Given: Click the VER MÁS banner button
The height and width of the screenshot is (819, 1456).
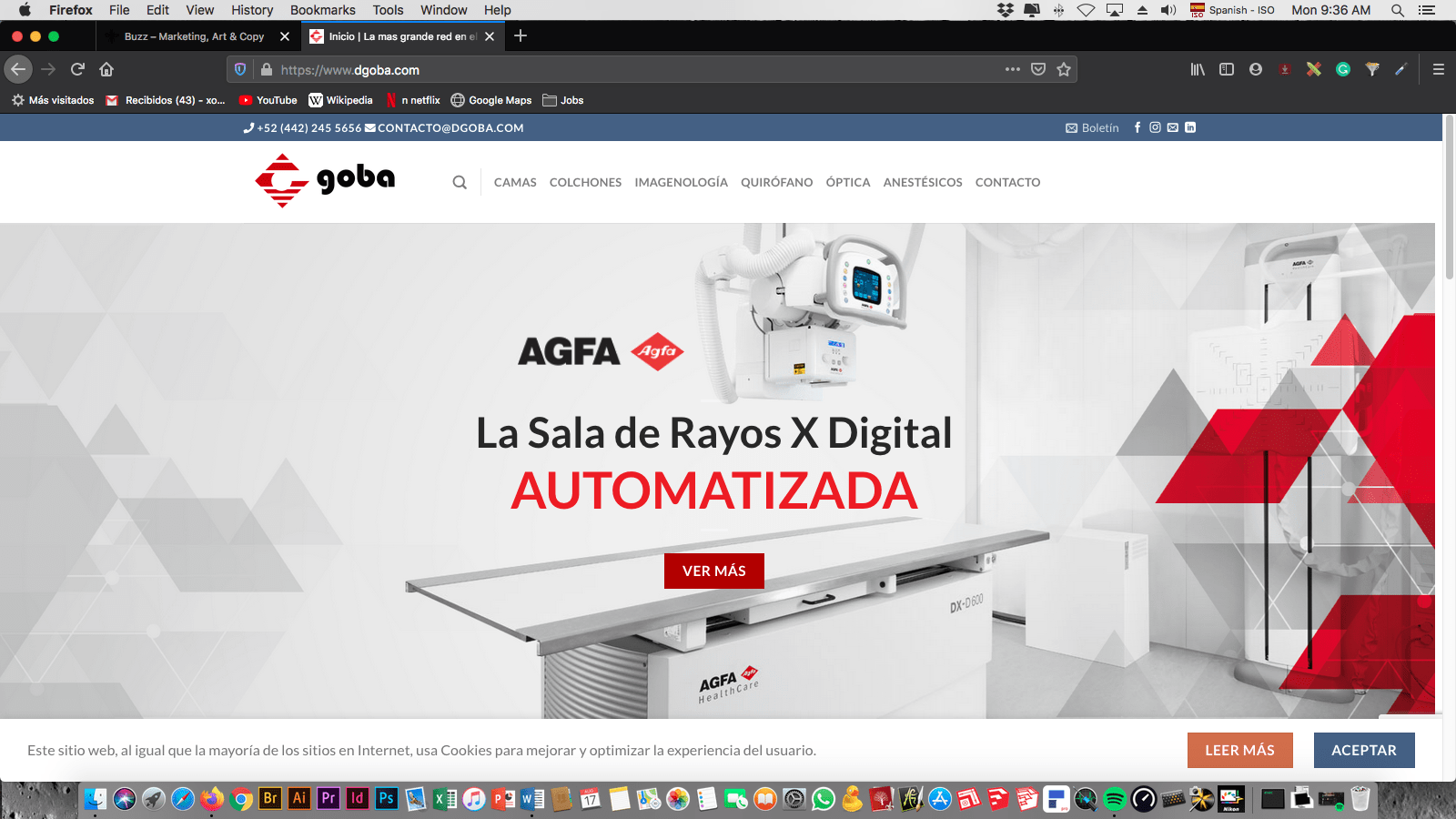Looking at the screenshot, I should coord(713,571).
